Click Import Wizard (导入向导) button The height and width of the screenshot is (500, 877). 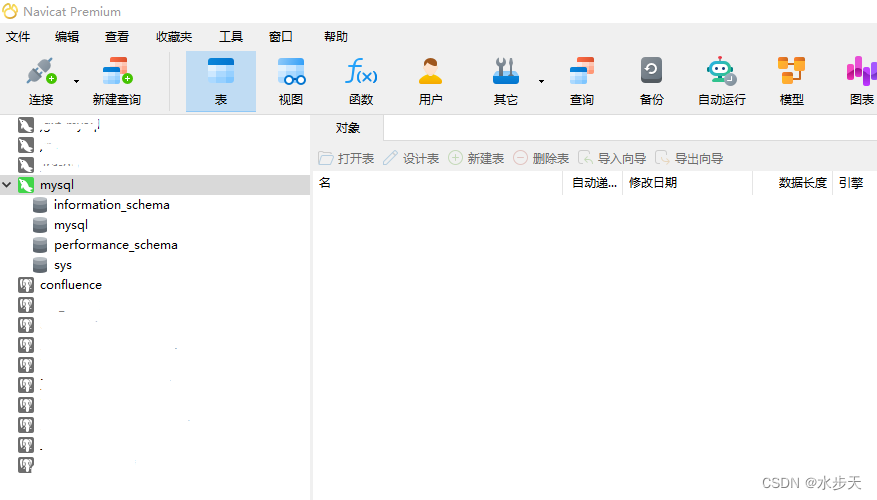point(612,159)
